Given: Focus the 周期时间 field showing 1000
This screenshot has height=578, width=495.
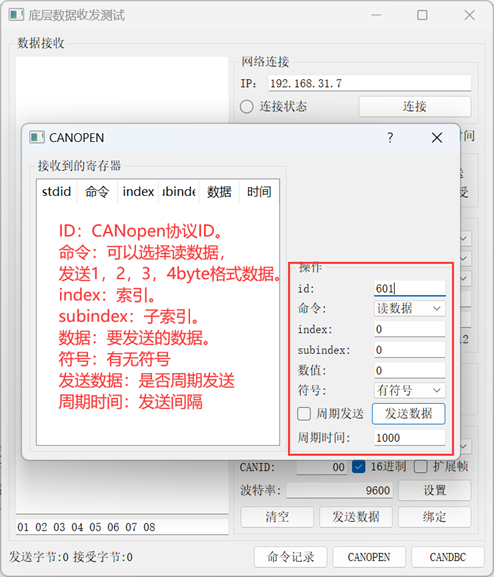Looking at the screenshot, I should click(x=410, y=438).
